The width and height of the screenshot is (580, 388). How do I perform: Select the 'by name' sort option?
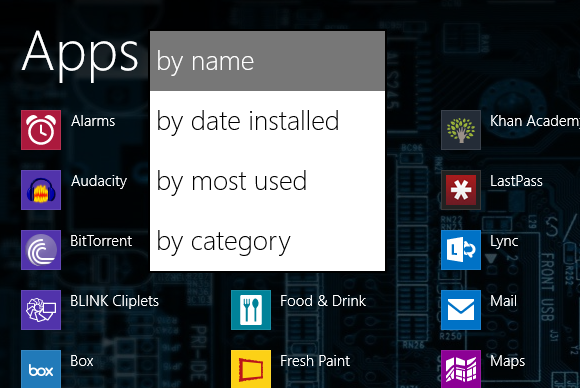pos(267,61)
